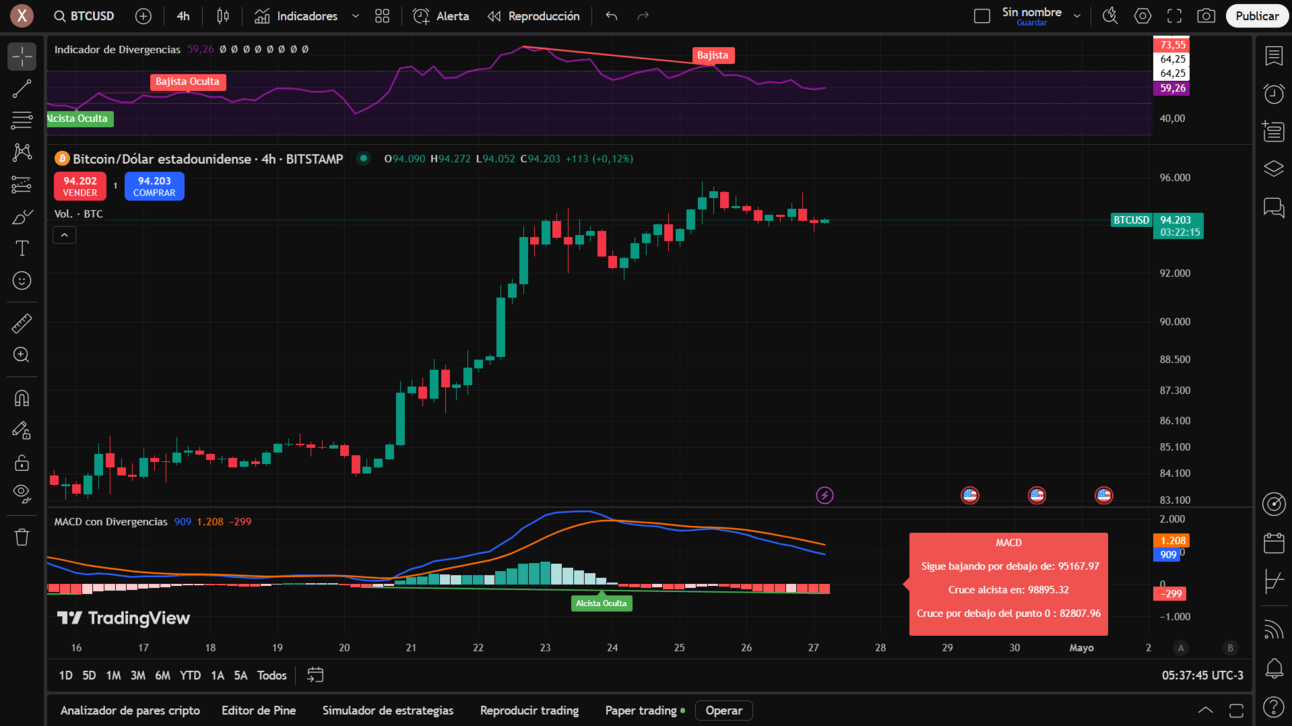Select the Todos time range
Viewport: 1292px width, 726px height.
coord(272,676)
